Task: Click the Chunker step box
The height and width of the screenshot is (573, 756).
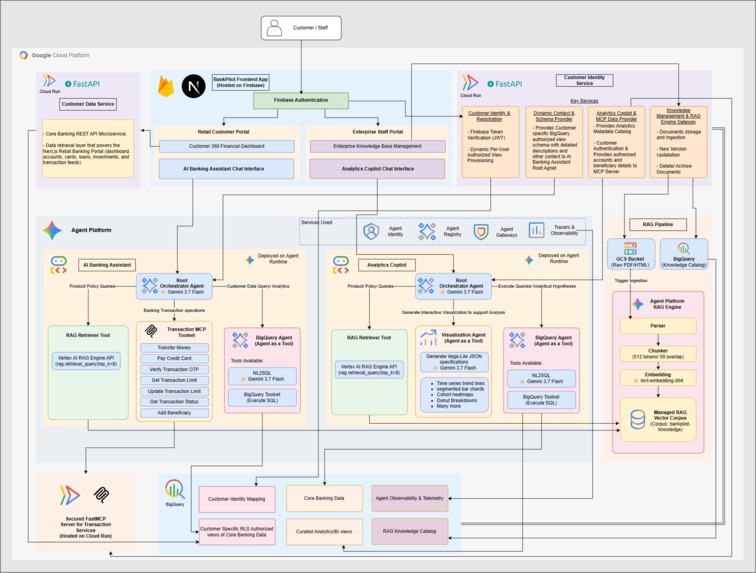Action: coord(658,354)
